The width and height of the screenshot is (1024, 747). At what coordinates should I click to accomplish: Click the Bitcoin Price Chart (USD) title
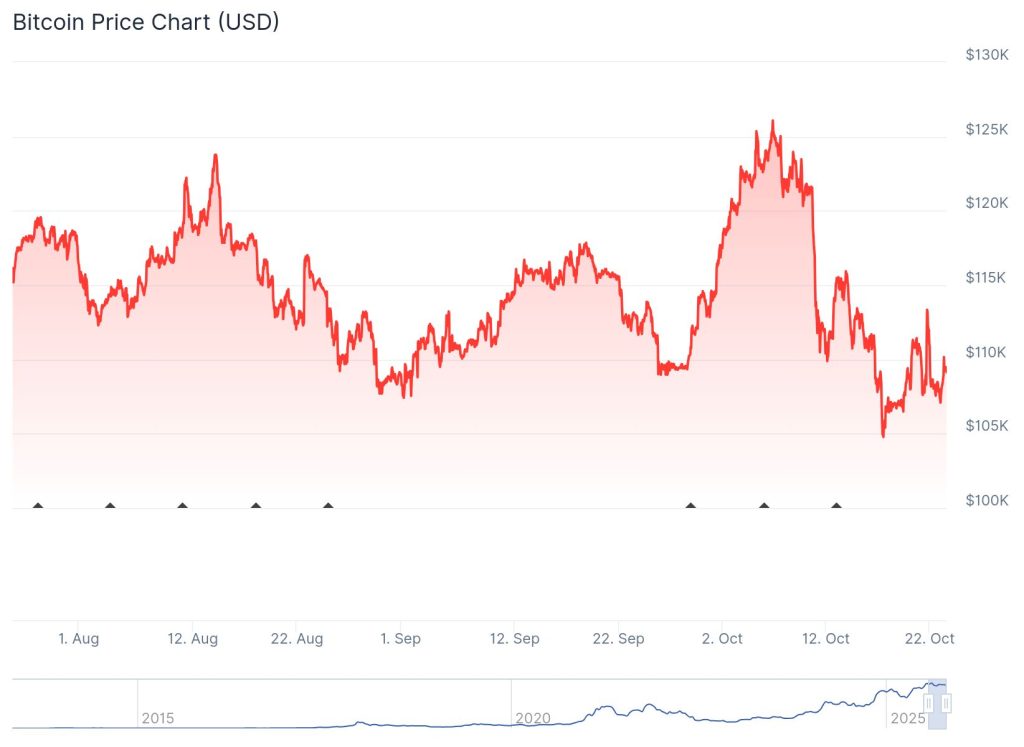[x=146, y=22]
